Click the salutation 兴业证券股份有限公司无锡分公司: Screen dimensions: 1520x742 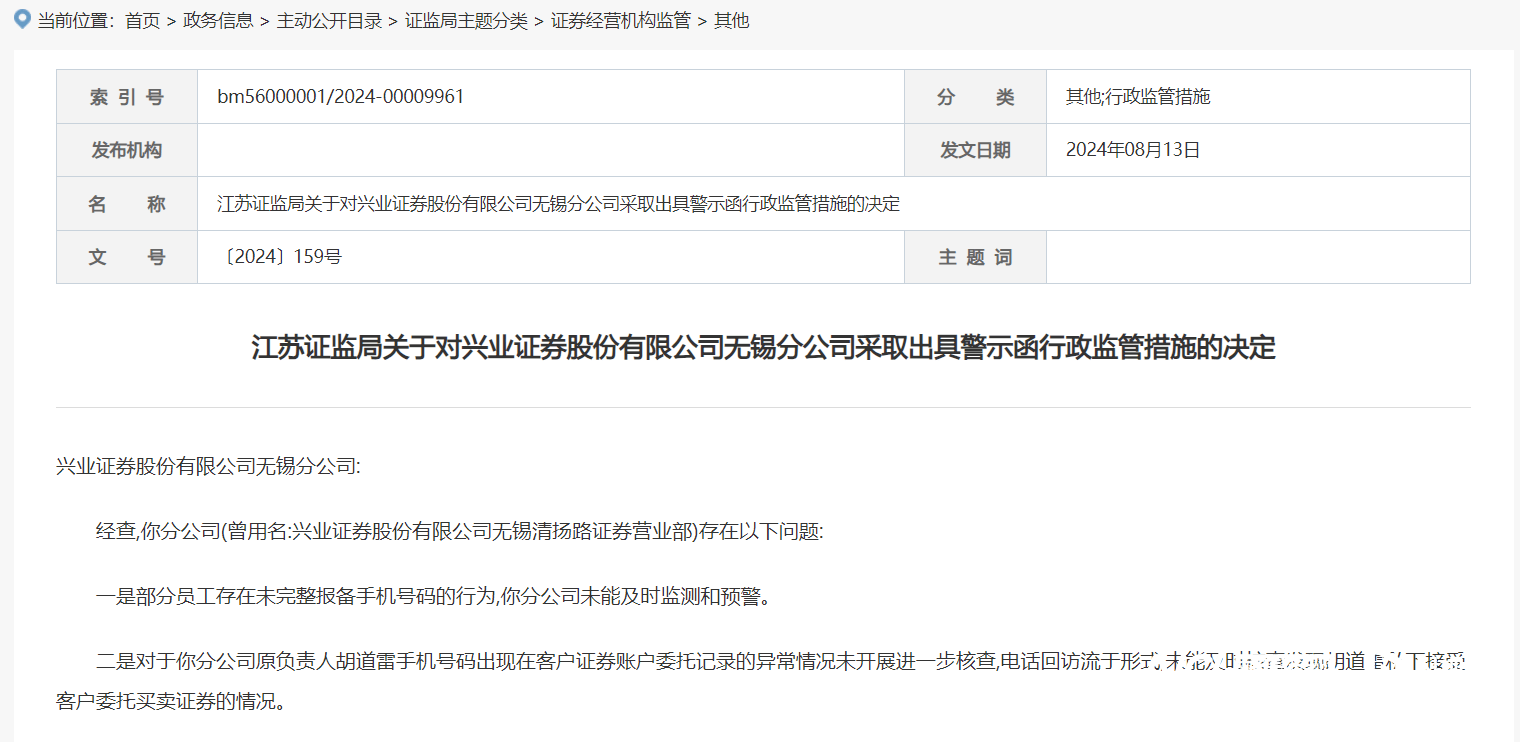(x=208, y=467)
